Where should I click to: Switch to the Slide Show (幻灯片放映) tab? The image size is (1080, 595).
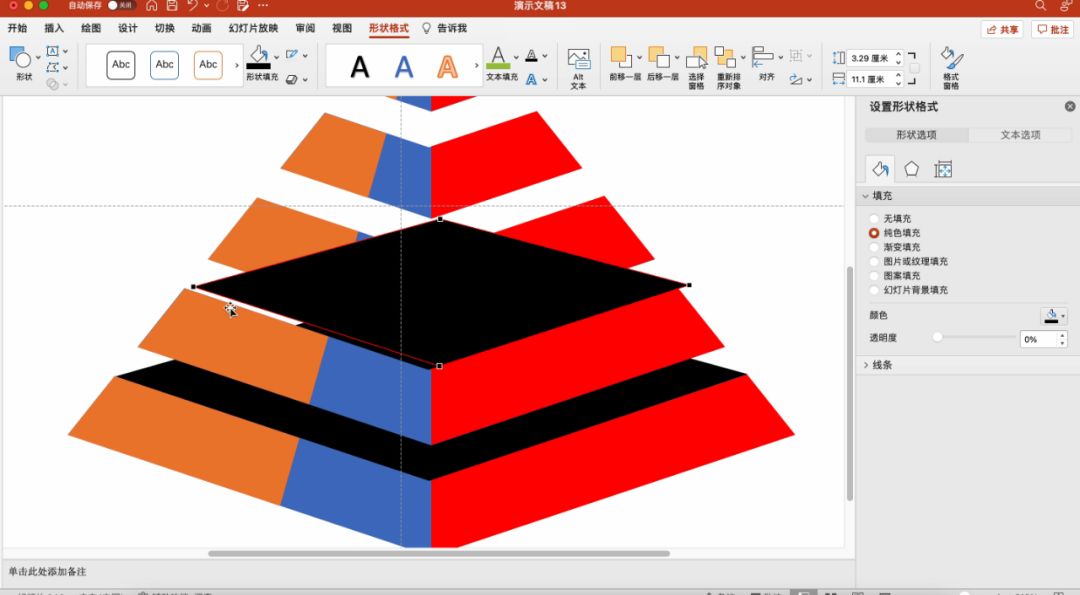pos(253,28)
